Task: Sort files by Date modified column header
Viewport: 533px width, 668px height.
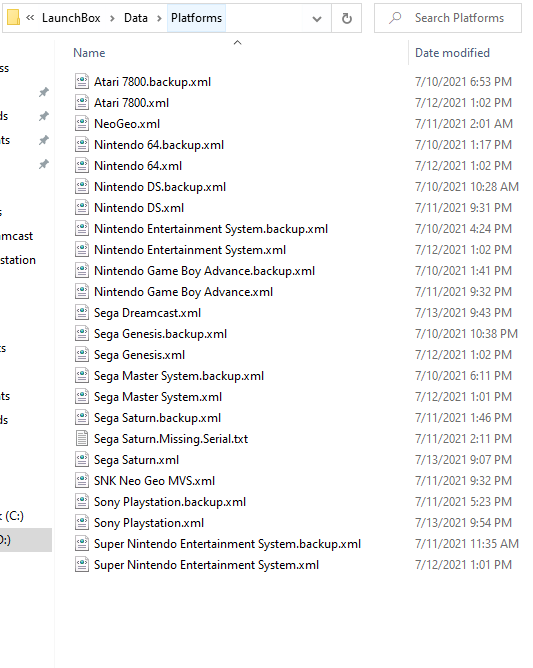Action: 452,53
